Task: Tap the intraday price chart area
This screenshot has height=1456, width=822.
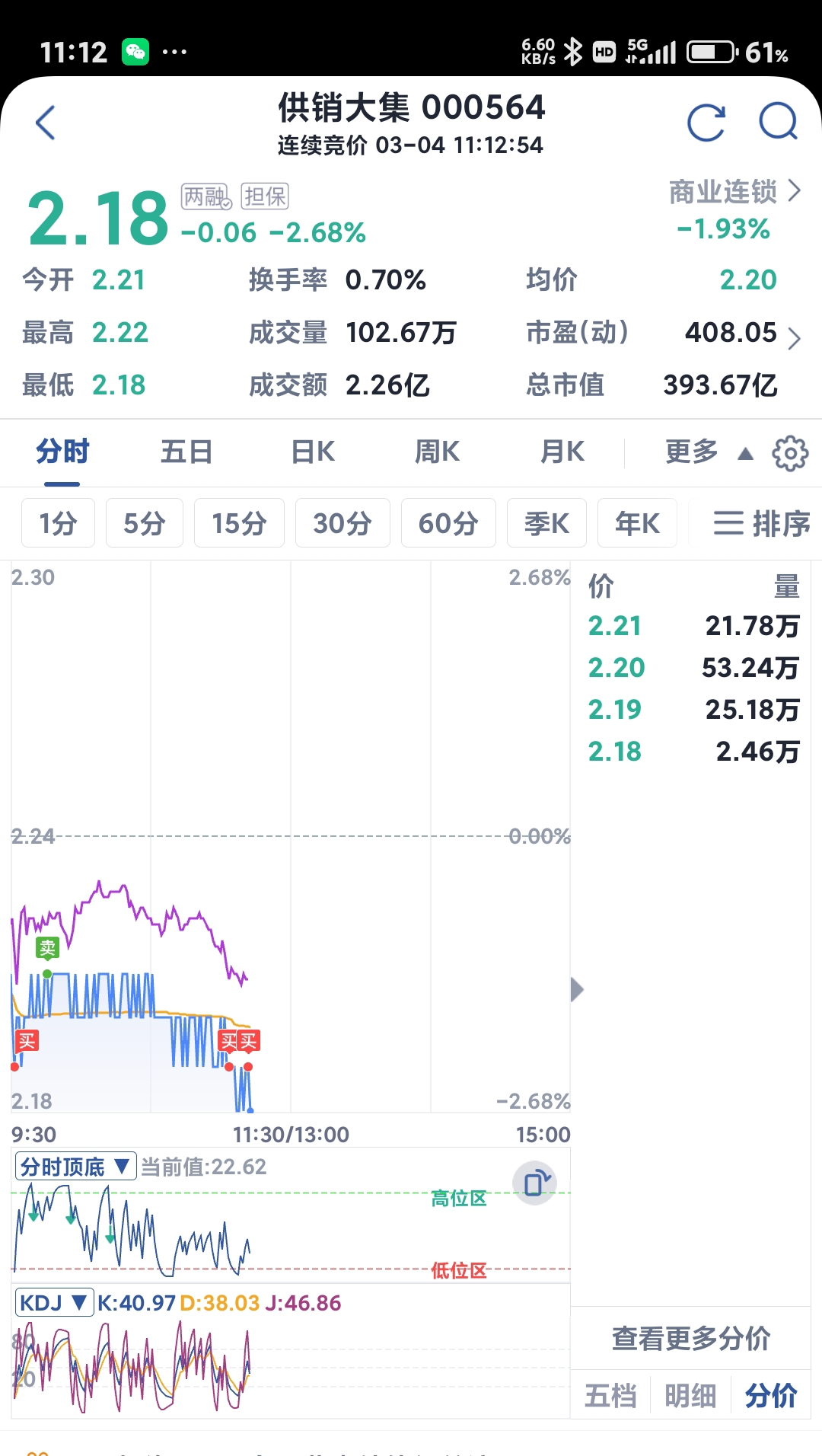Action: click(x=291, y=836)
